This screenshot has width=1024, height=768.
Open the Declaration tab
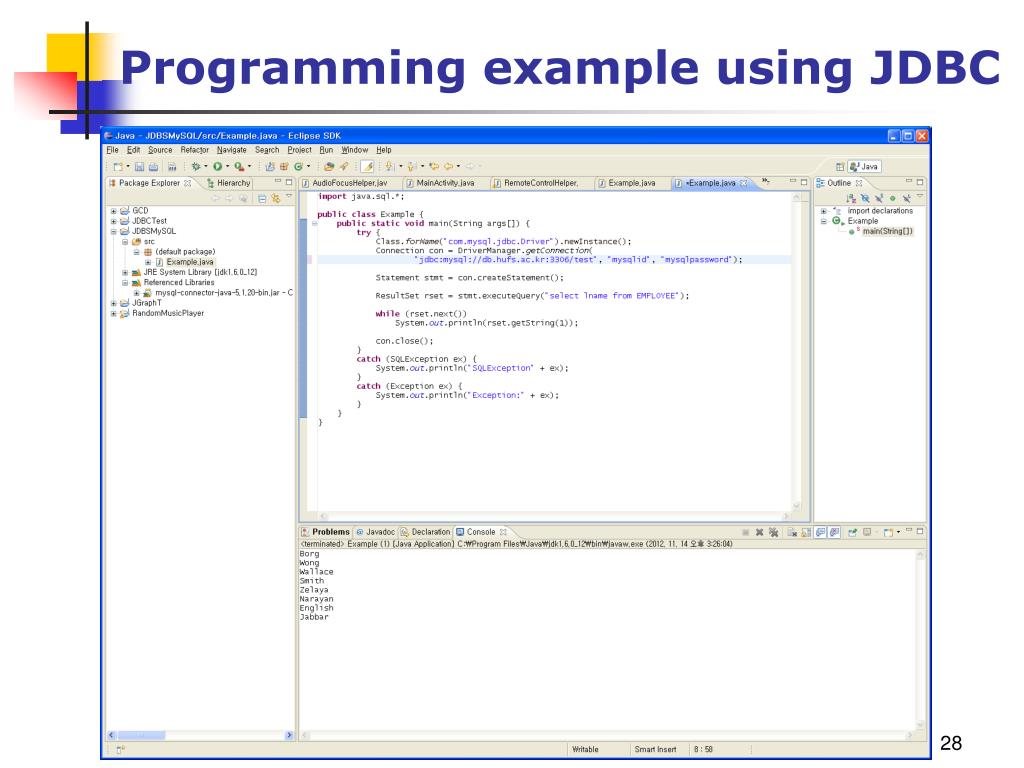pos(425,532)
